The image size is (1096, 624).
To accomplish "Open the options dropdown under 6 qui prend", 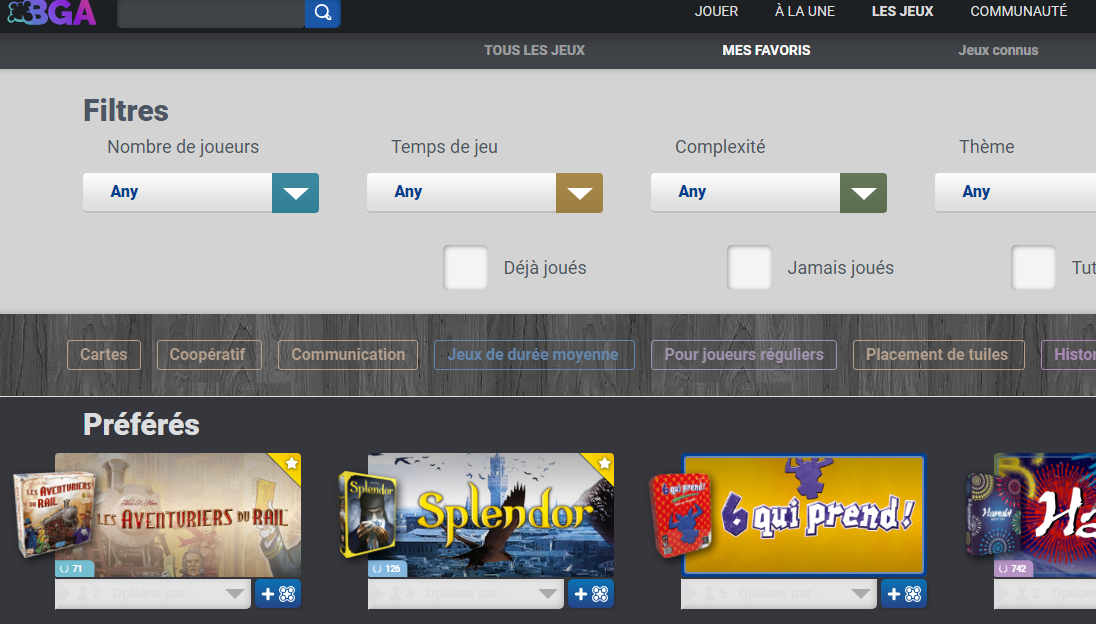I will point(779,594).
